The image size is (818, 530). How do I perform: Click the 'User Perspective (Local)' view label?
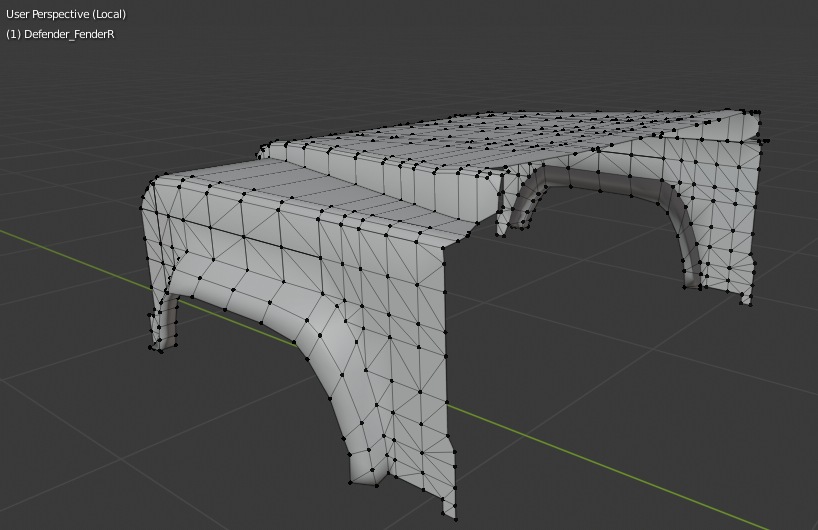coord(66,14)
